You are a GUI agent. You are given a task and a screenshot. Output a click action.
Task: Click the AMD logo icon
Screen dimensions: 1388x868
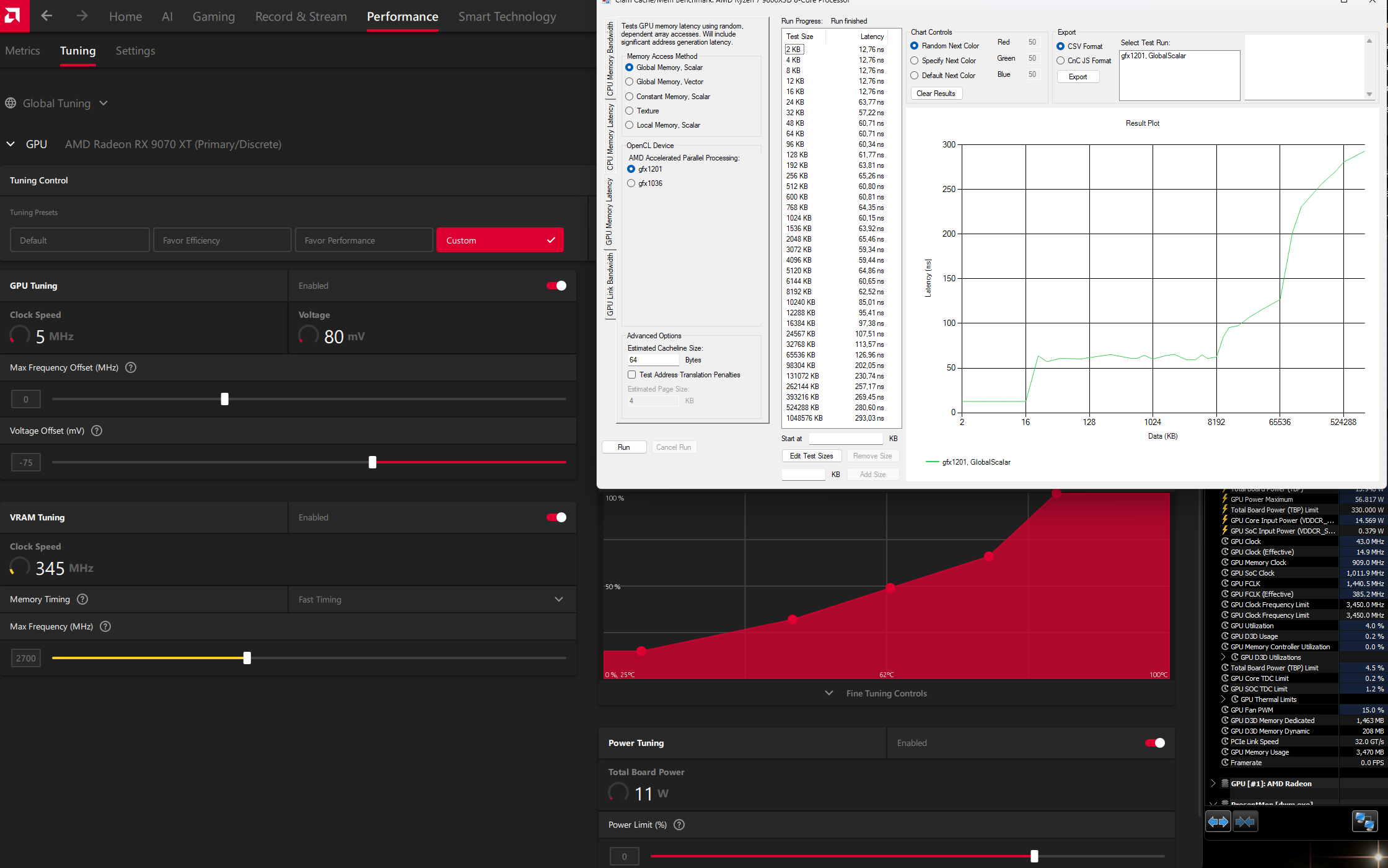[14, 15]
